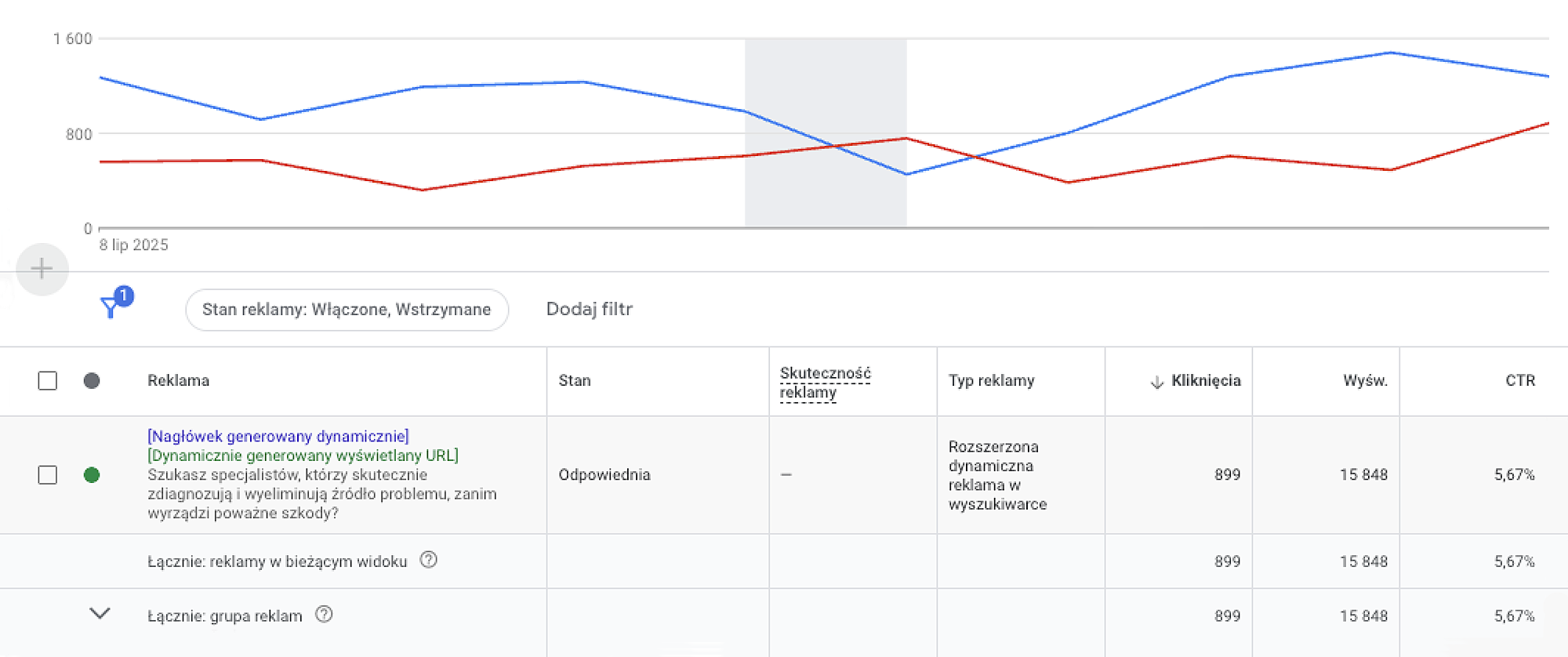Sort by the CTR column header
Image resolution: width=1568 pixels, height=657 pixels.
1519,380
